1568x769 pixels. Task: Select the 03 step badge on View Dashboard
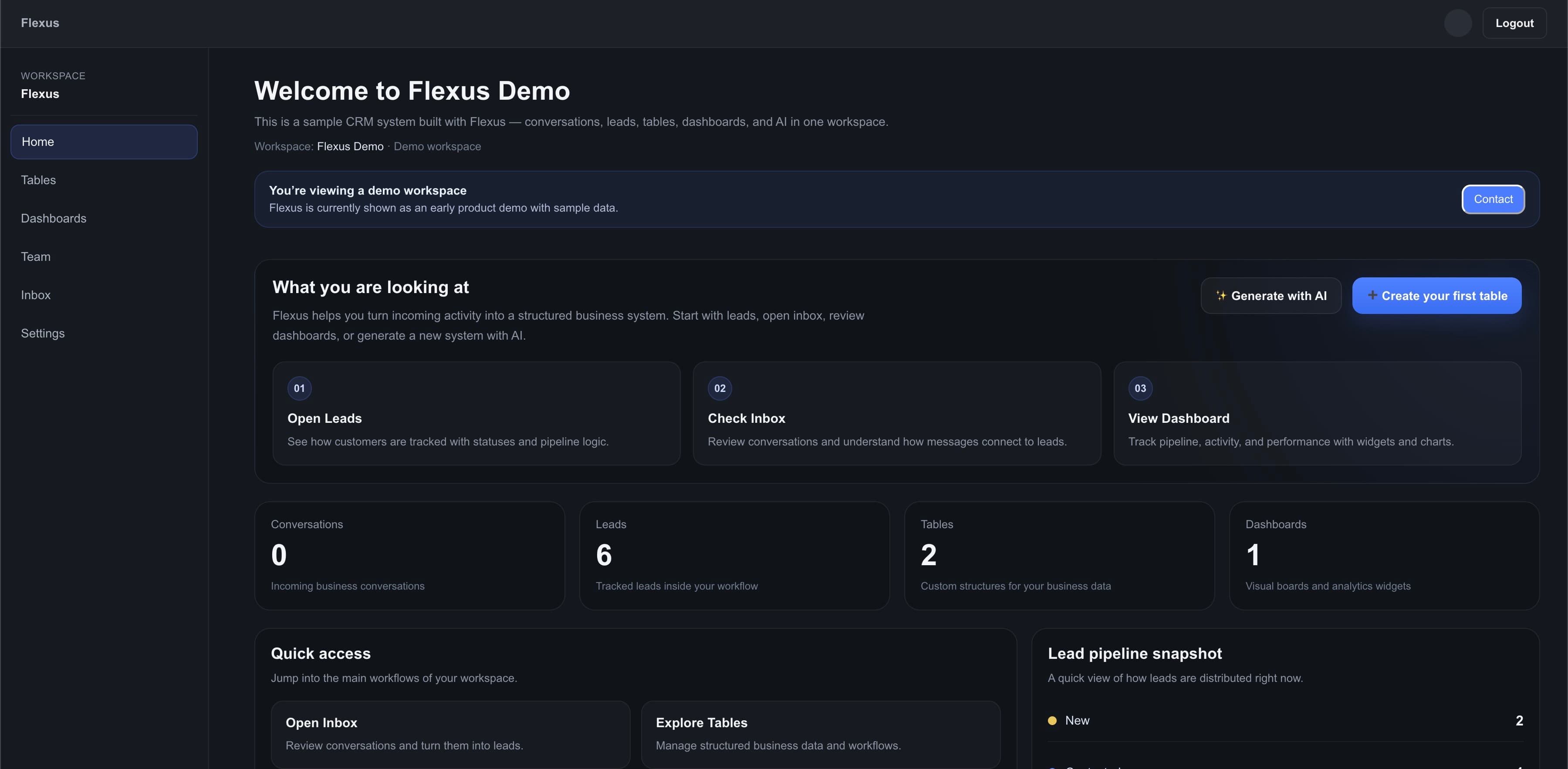tap(1139, 388)
